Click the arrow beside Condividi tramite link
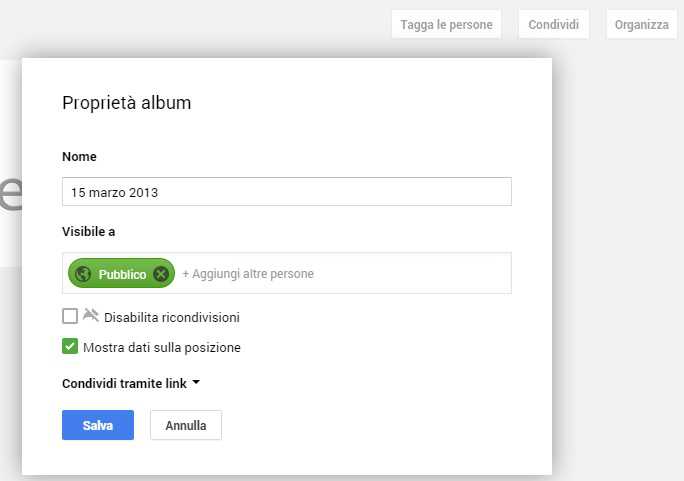 [196, 383]
